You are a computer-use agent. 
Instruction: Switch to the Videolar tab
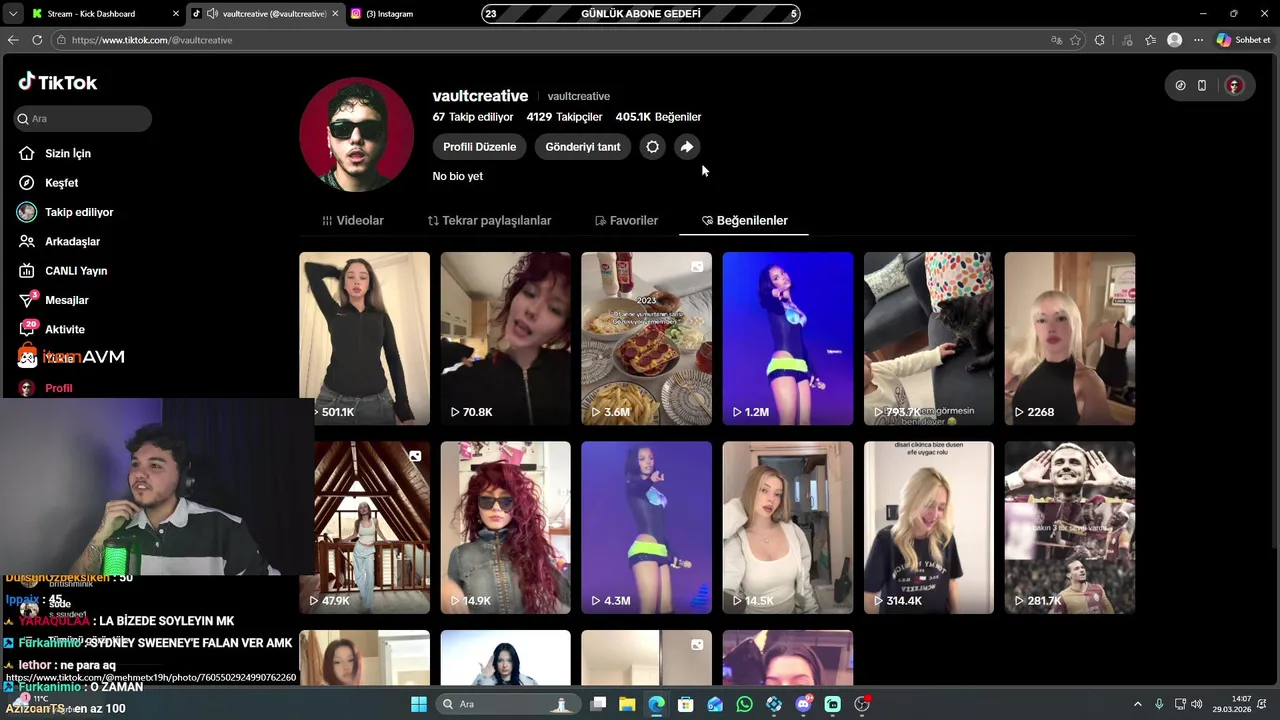click(353, 220)
